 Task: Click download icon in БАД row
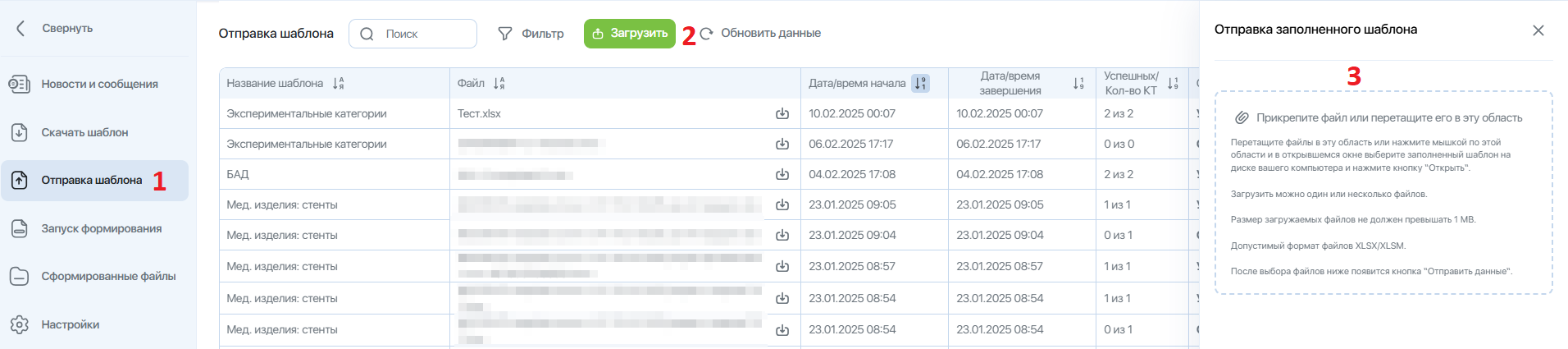coord(782,174)
